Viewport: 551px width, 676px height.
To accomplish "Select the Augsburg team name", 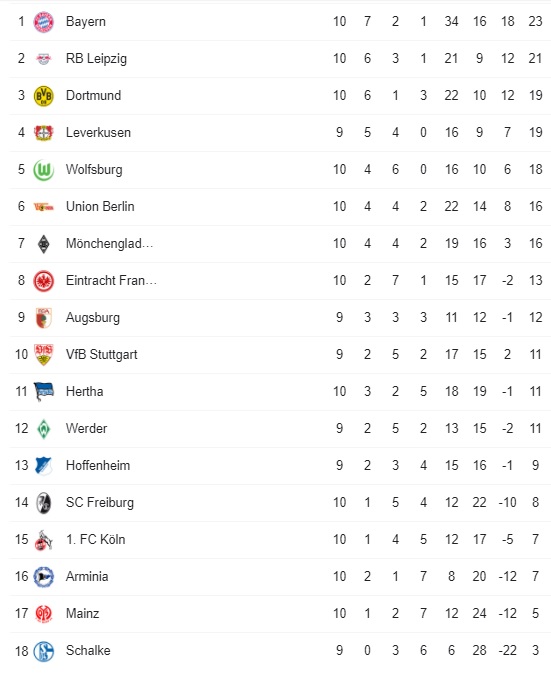I will (93, 318).
